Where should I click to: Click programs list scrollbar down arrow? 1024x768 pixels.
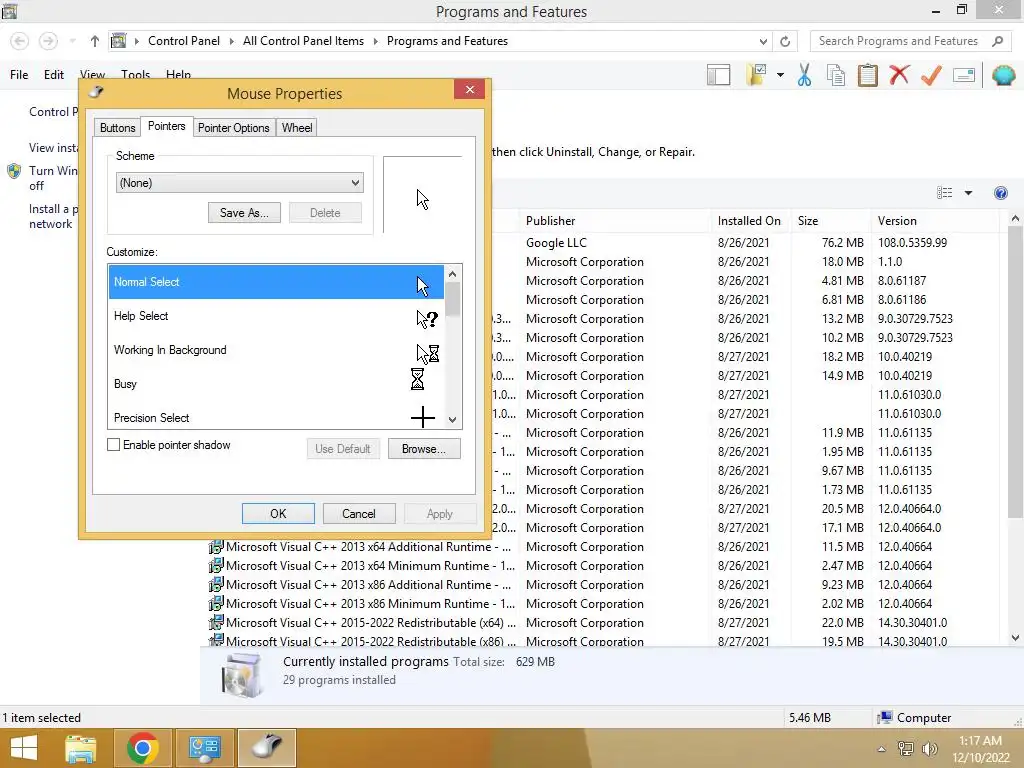pos(1015,638)
